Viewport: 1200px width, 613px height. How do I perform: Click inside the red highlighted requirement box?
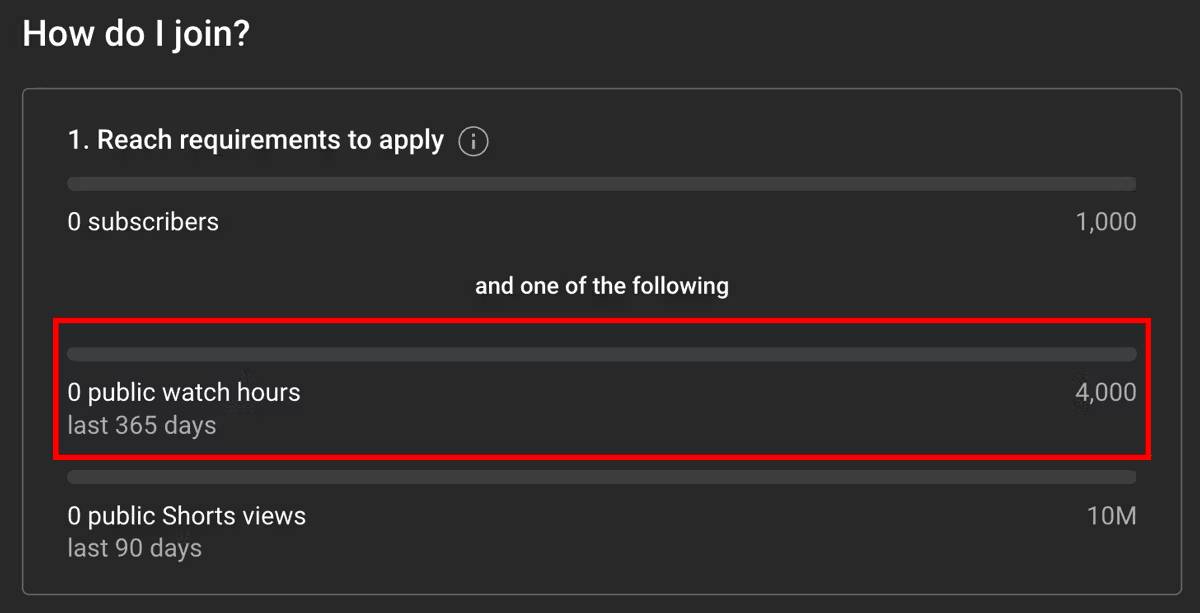600,390
